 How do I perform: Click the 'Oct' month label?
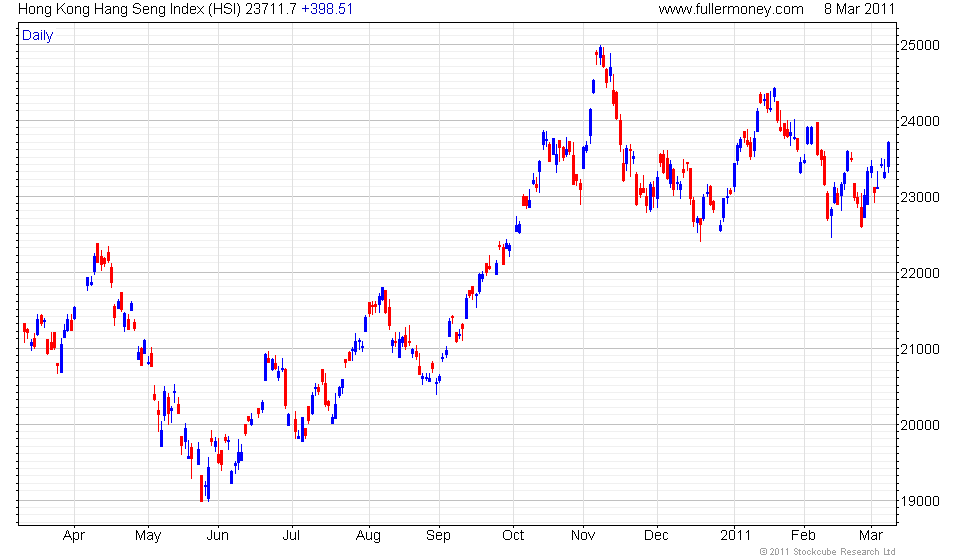pos(513,536)
